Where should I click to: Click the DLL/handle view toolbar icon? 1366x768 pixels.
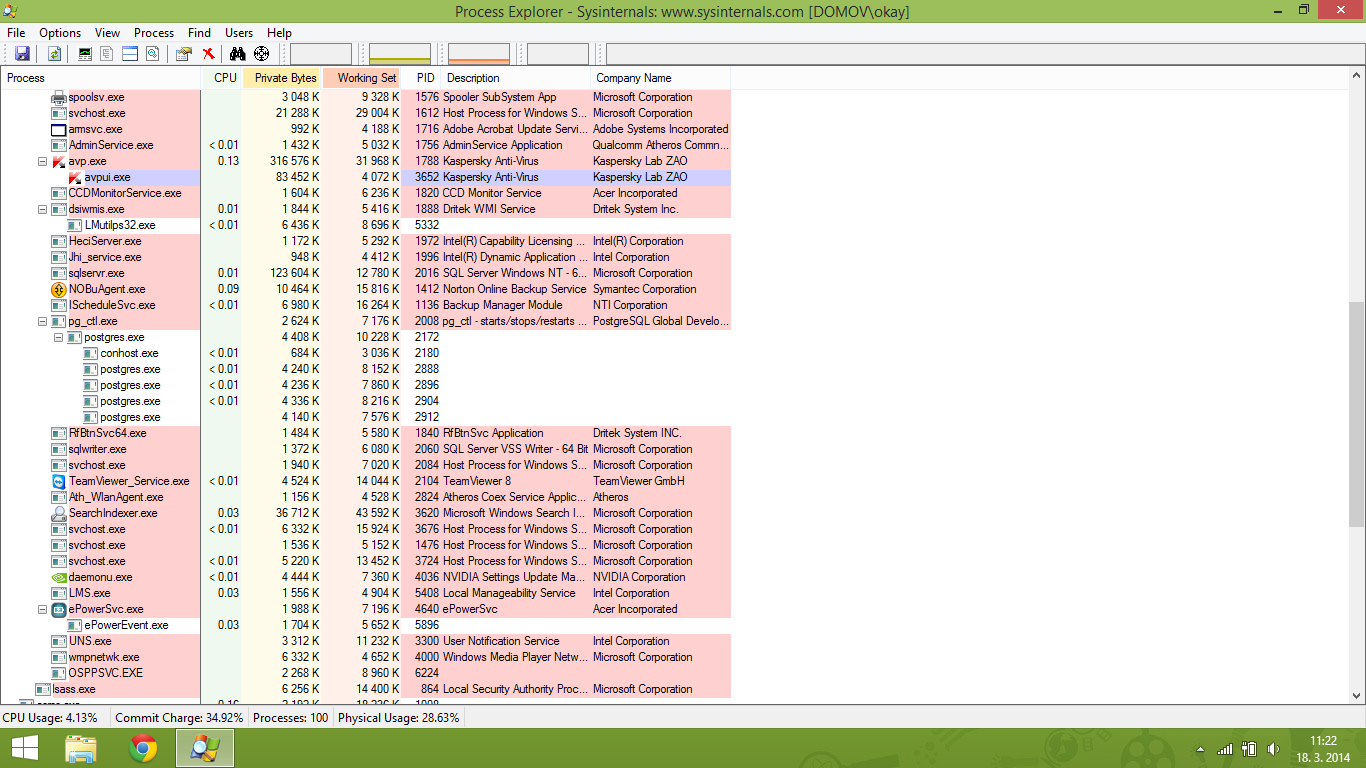click(152, 54)
